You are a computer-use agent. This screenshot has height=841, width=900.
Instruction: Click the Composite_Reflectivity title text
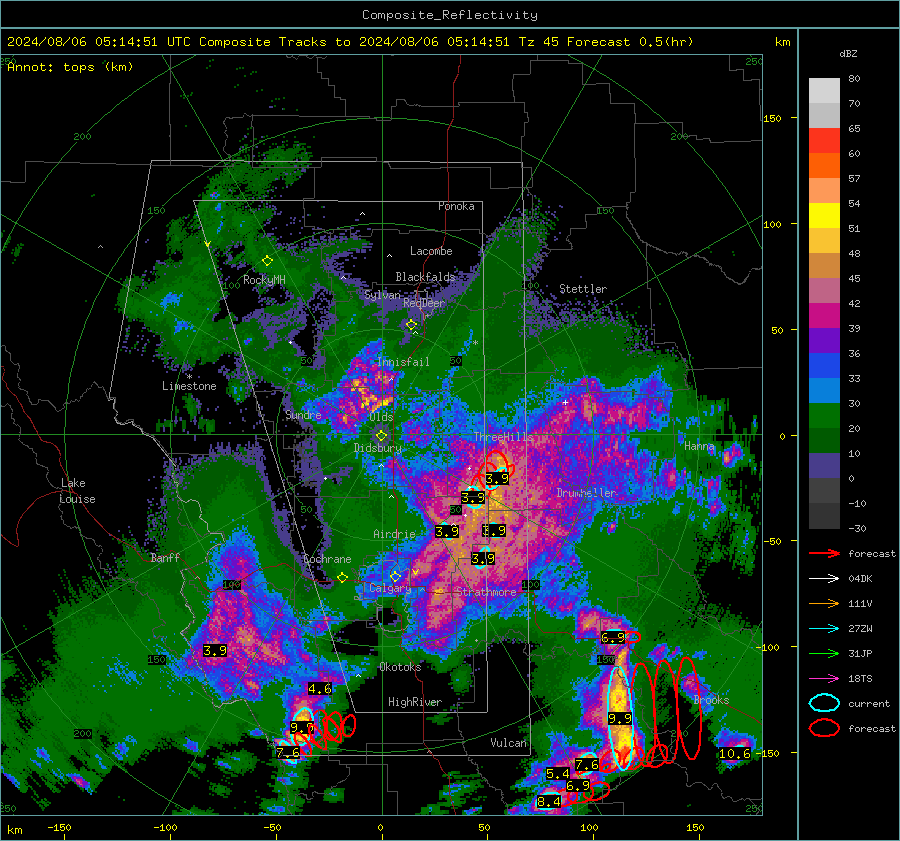click(x=449, y=15)
